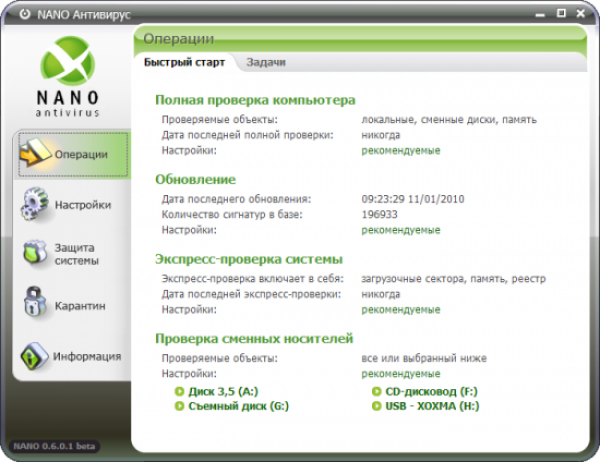Click text все или выбранный ниже

[424, 358]
